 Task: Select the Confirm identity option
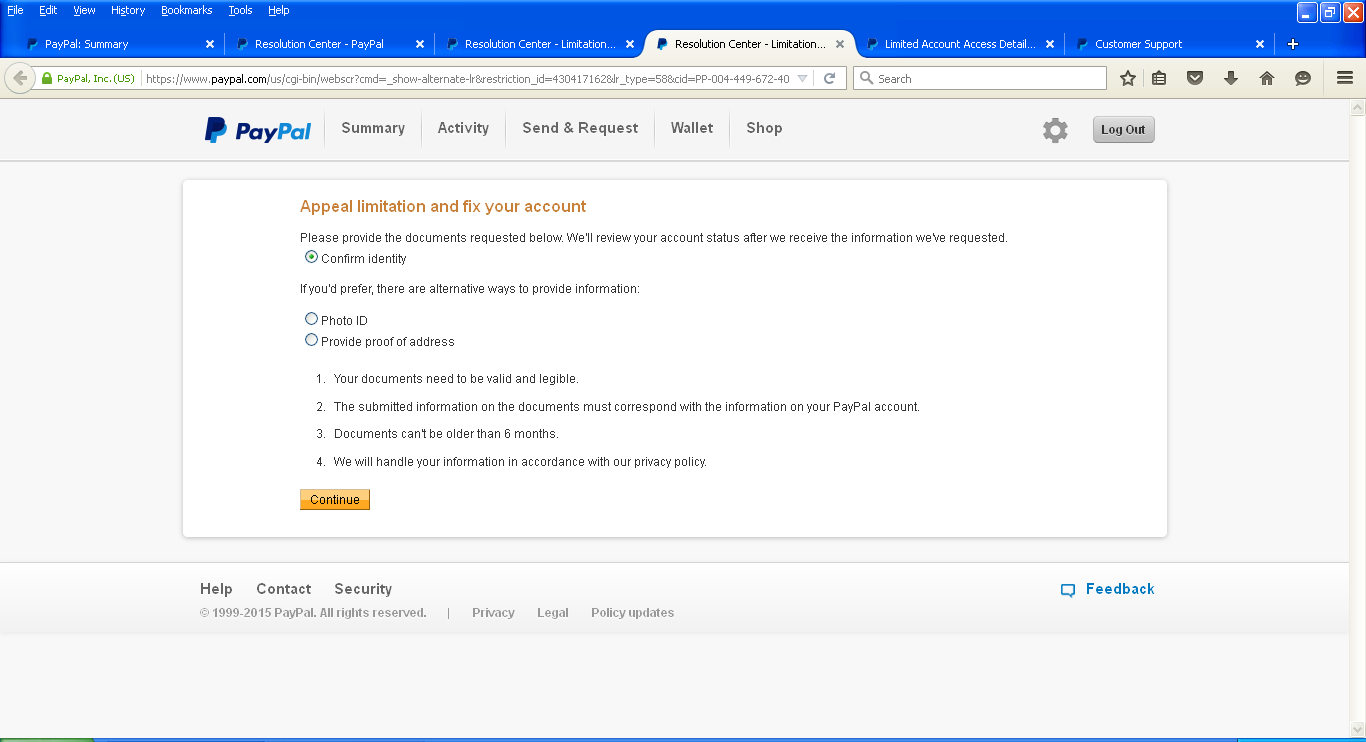click(x=312, y=258)
